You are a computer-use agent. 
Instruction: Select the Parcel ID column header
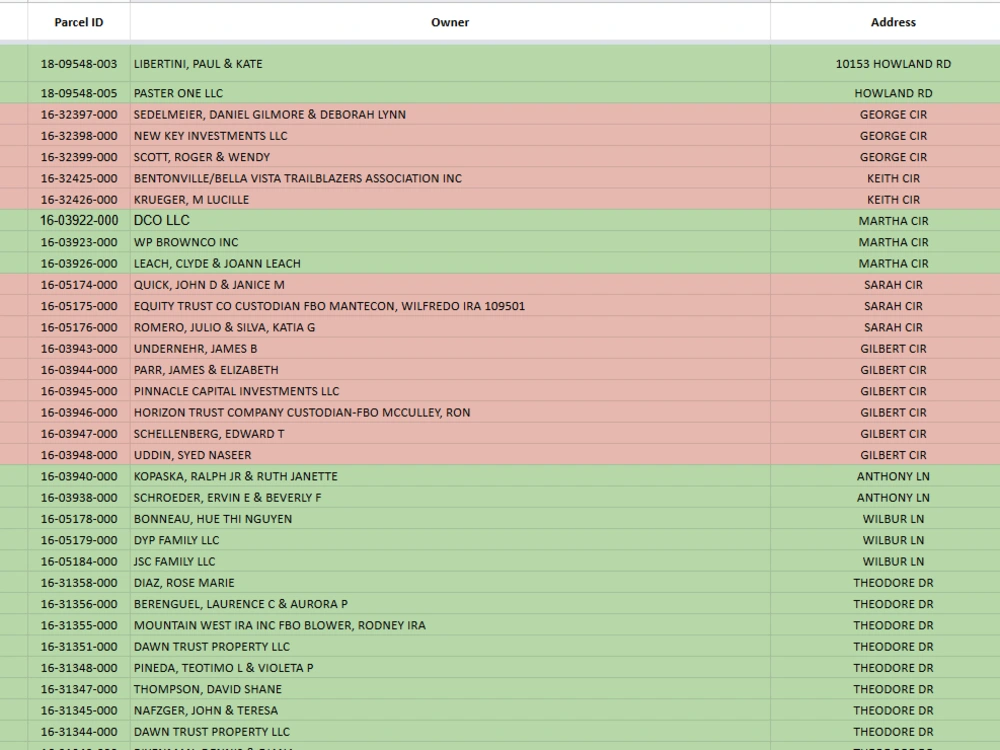point(78,22)
